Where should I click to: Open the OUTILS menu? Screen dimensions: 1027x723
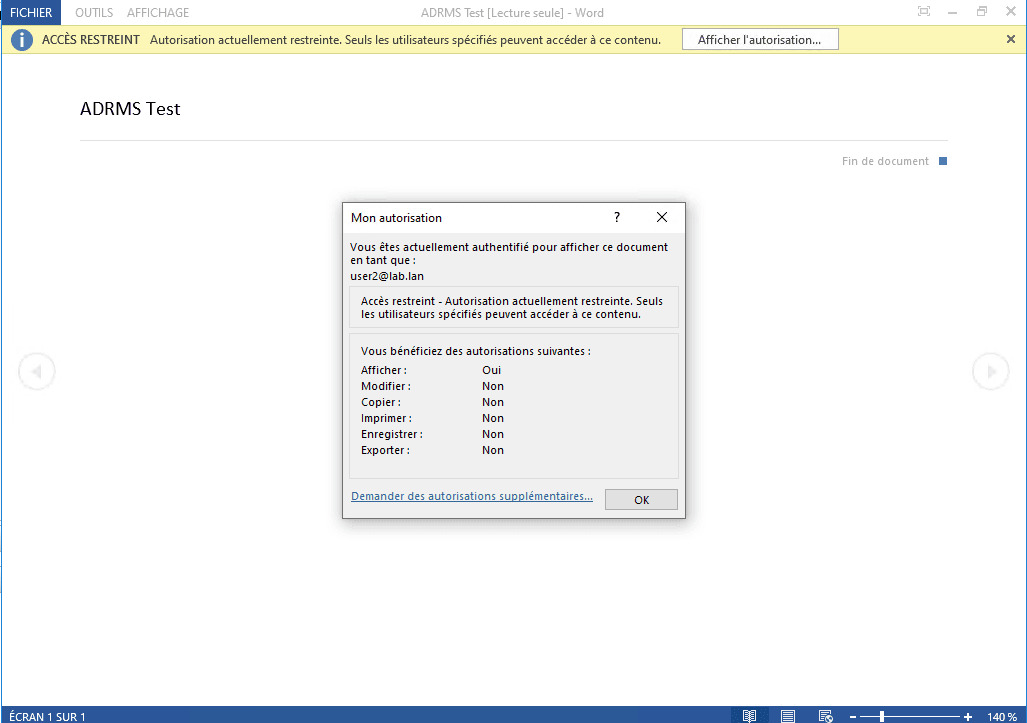pos(94,13)
